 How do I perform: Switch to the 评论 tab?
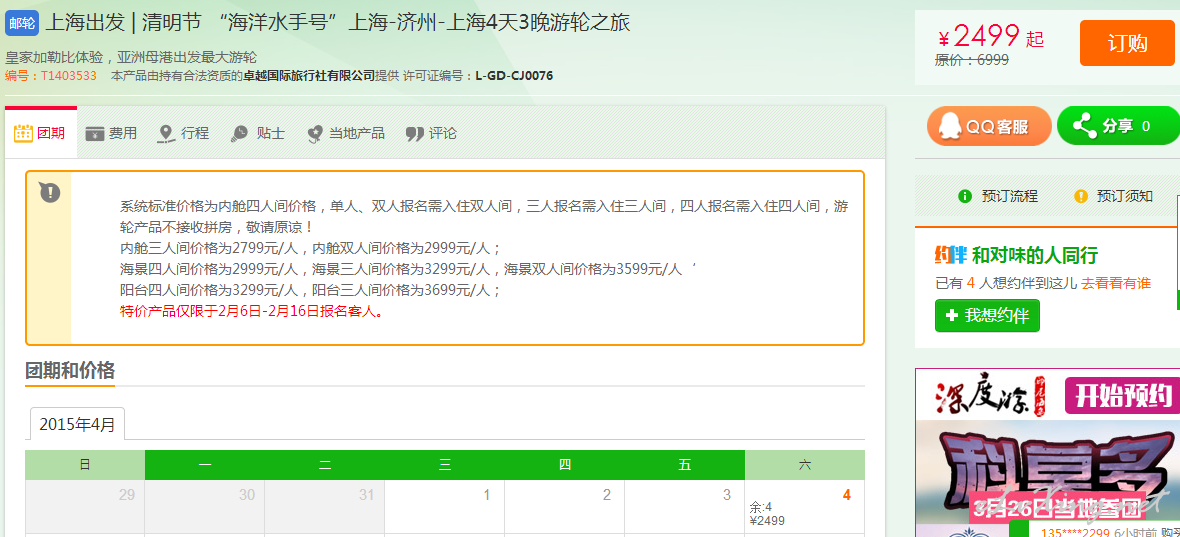[431, 133]
